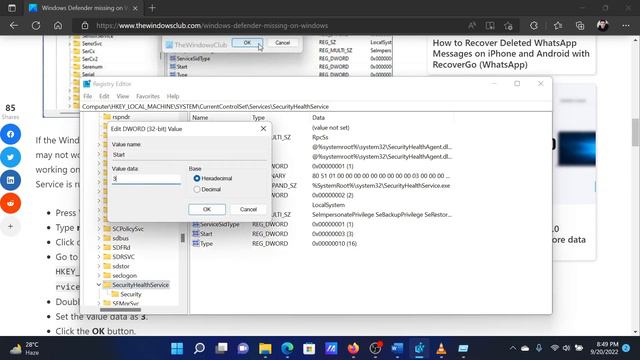Screen dimensions: 640x360
Task: Share article on LinkedIn
Action: click(x=10, y=180)
